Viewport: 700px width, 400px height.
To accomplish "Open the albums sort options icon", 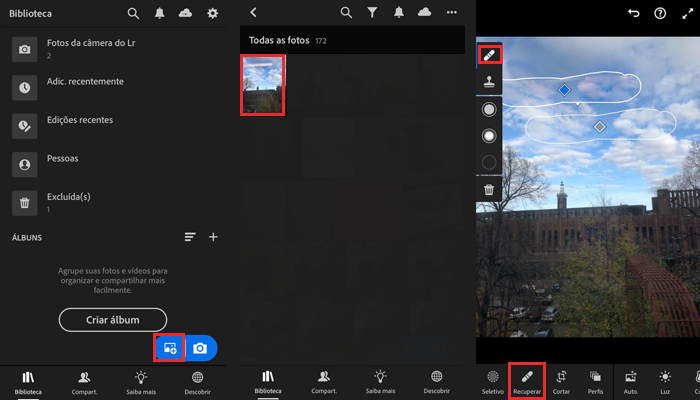I will pyautogui.click(x=190, y=237).
